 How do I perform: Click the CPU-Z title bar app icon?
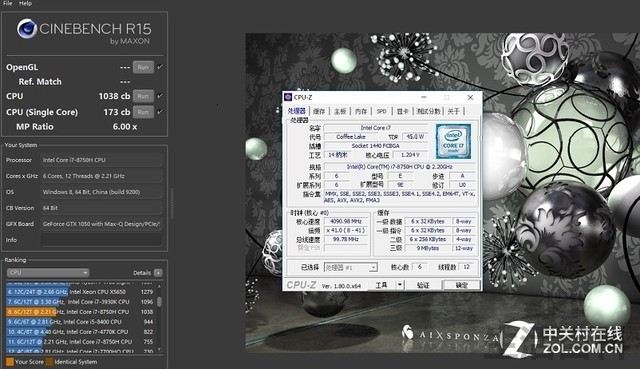tap(288, 97)
